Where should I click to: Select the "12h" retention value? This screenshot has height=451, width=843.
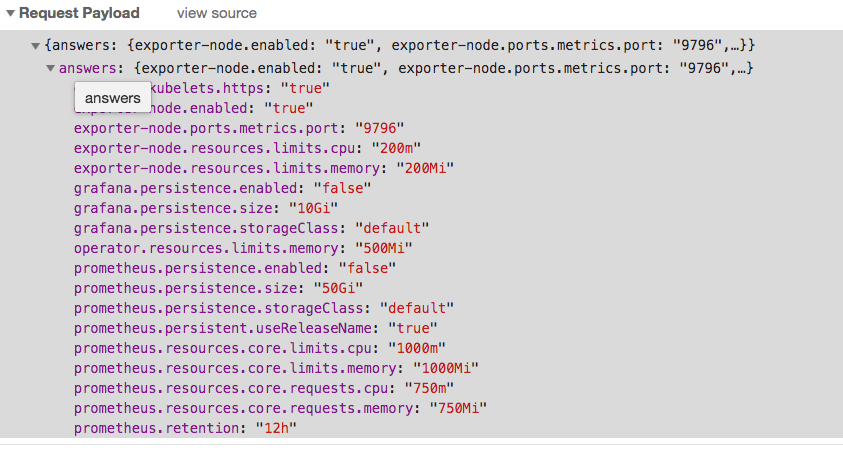(276, 428)
